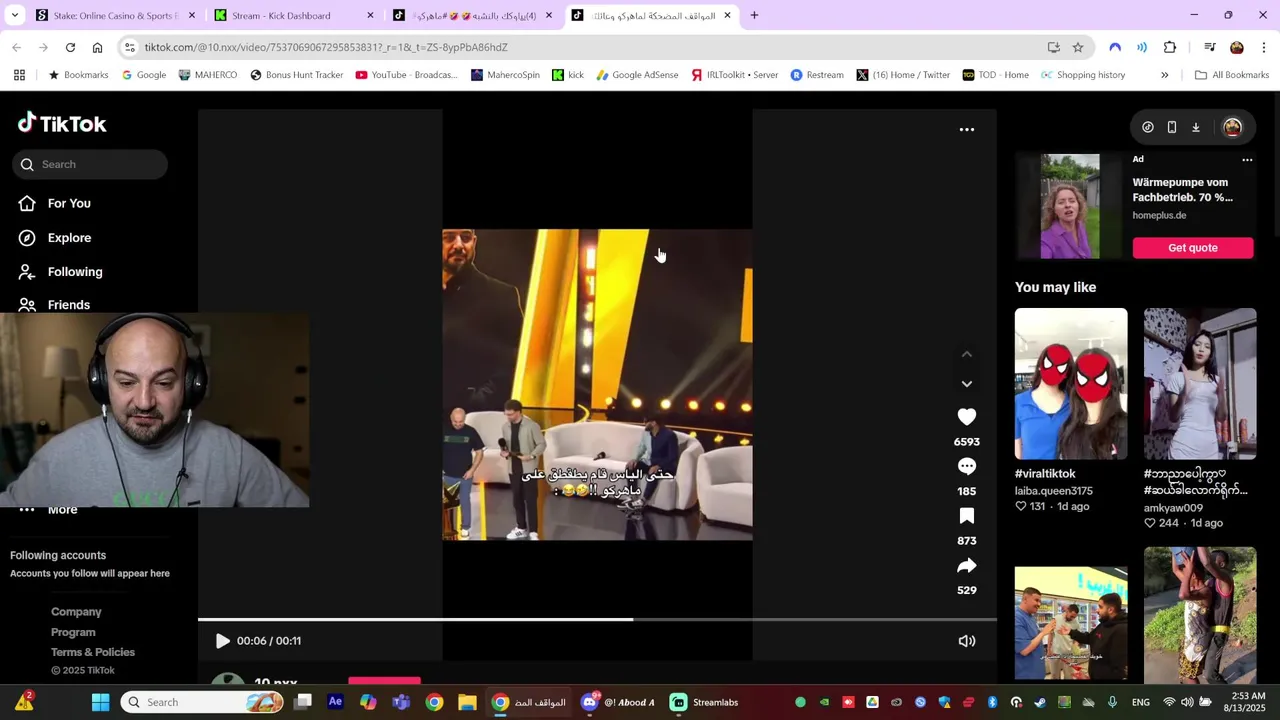Image resolution: width=1280 pixels, height=720 pixels.
Task: Save video with the bookmark icon
Action: (x=966, y=516)
